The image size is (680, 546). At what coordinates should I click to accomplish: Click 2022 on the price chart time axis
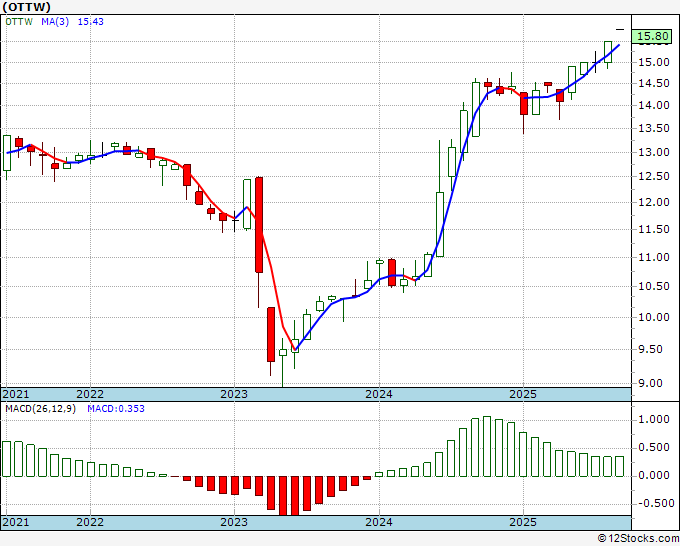point(90,394)
